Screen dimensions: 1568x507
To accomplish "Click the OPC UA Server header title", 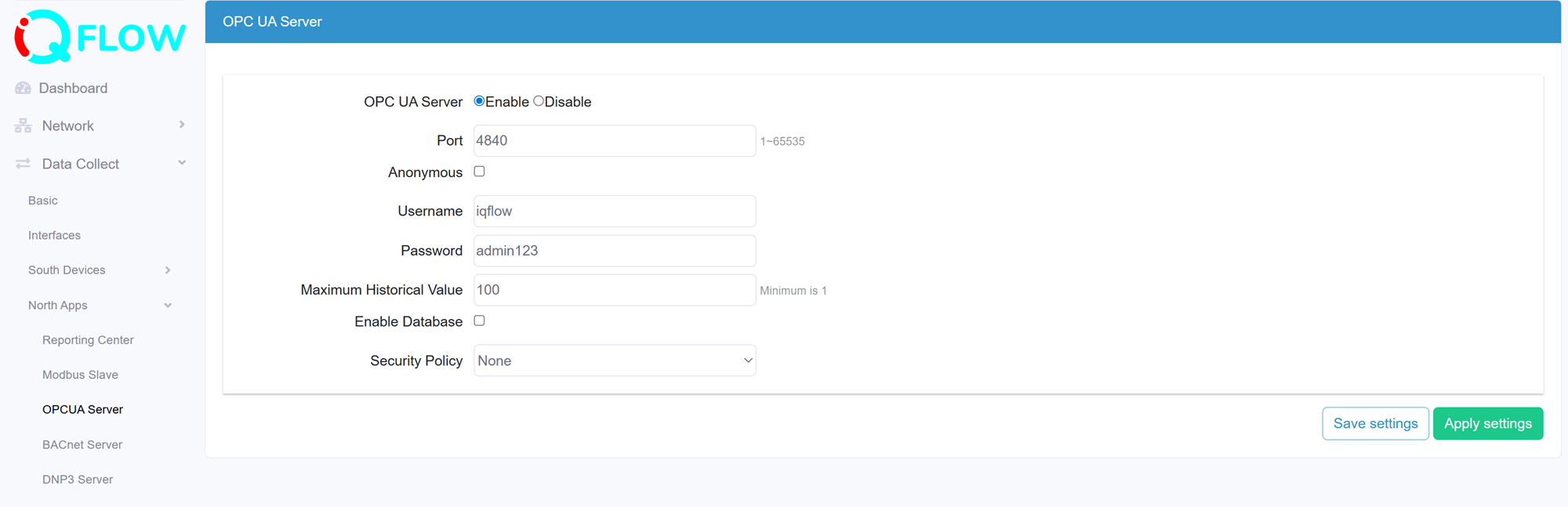I will coord(272,21).
